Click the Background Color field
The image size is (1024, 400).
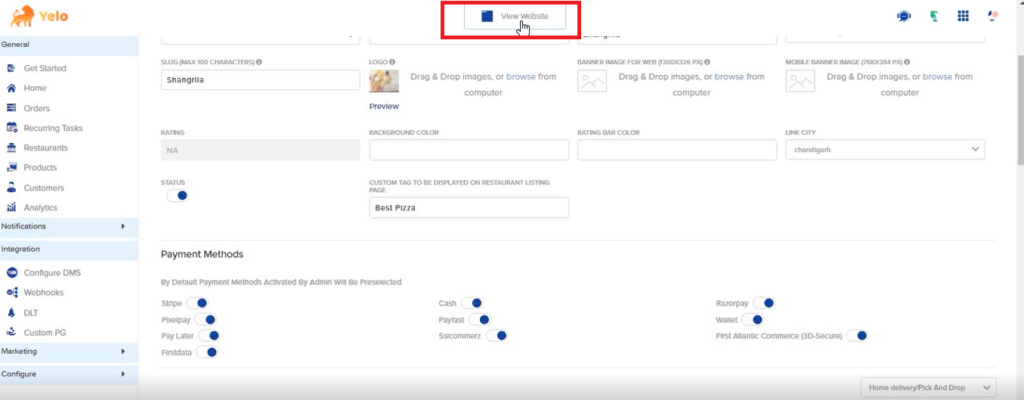coord(468,150)
